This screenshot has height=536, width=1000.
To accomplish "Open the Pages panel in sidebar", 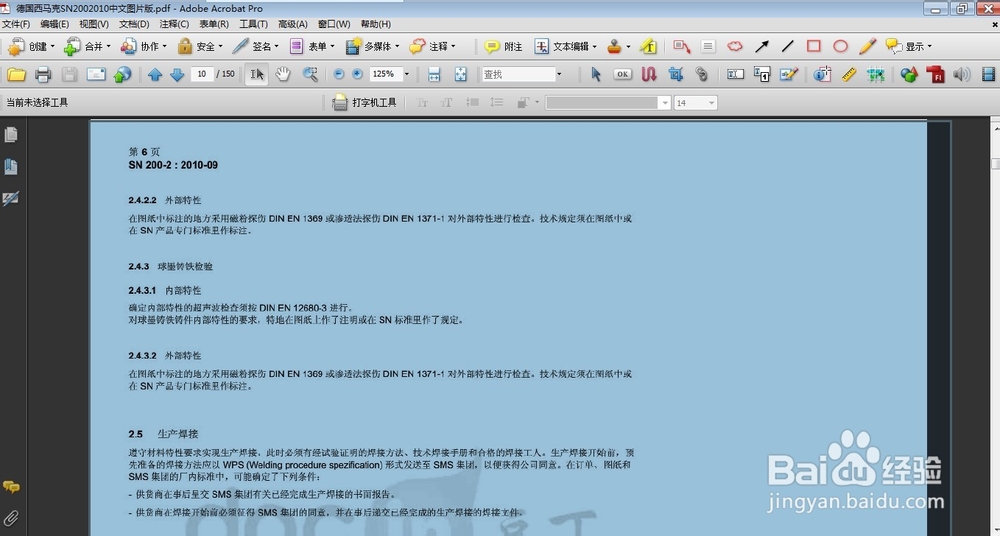I will (x=11, y=135).
